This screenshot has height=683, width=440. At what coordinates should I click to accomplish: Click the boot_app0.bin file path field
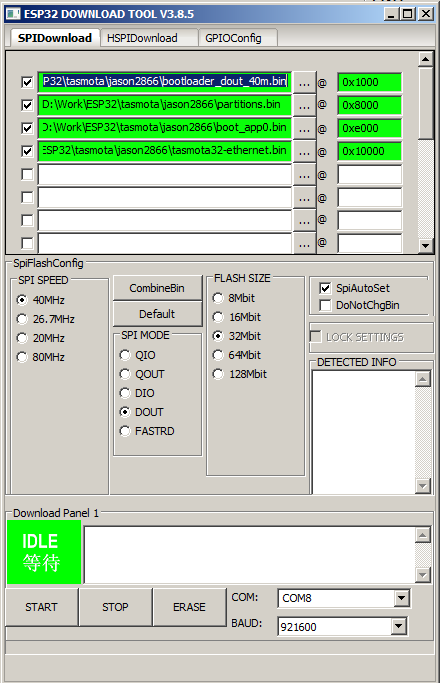[165, 128]
